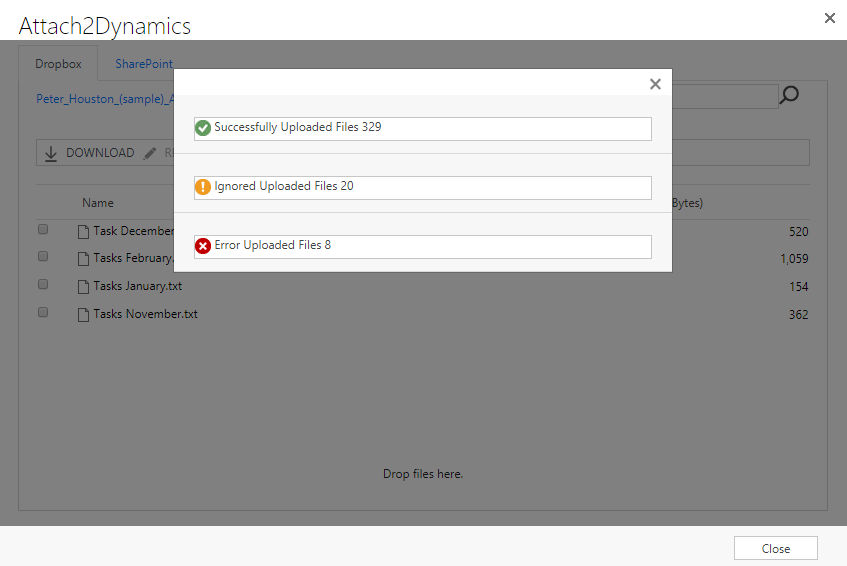Click the 362 size value
847x566 pixels.
[798, 315]
